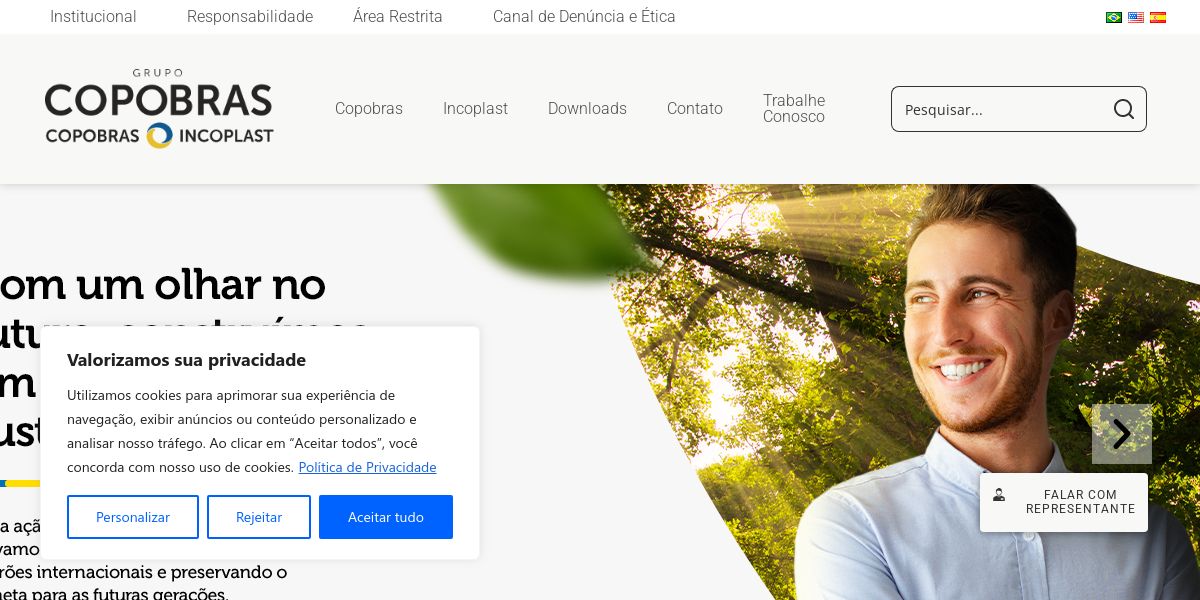
Task: Click the Personalizar cookies button
Action: [x=133, y=517]
